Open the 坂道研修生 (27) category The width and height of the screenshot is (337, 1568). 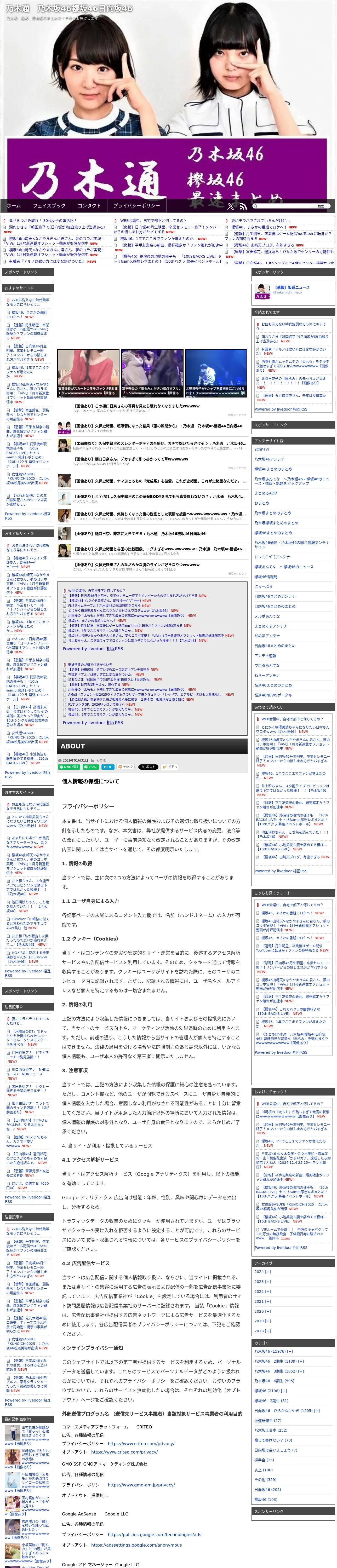pyautogui.click(x=268, y=1421)
